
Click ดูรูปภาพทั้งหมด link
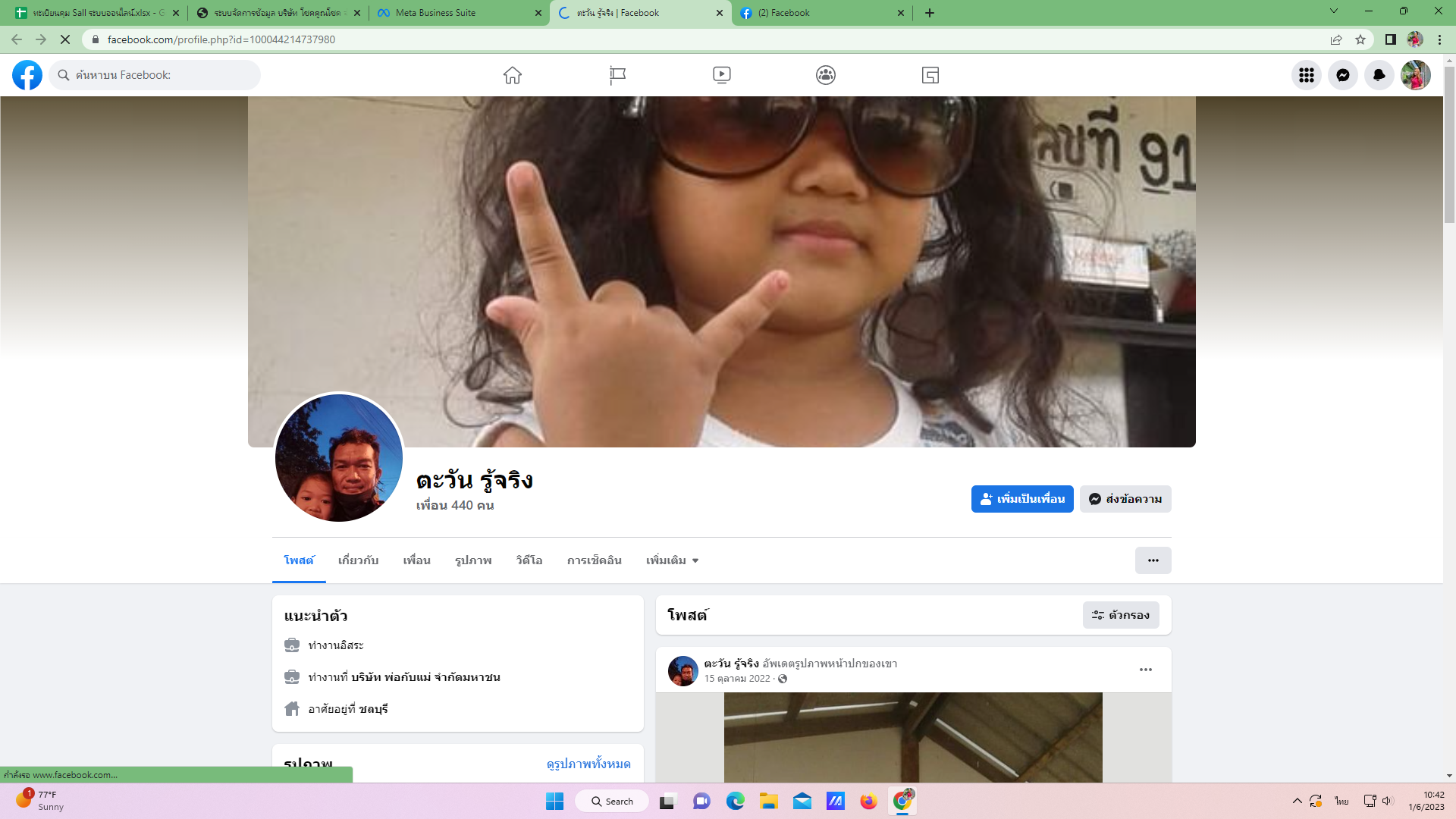588,764
